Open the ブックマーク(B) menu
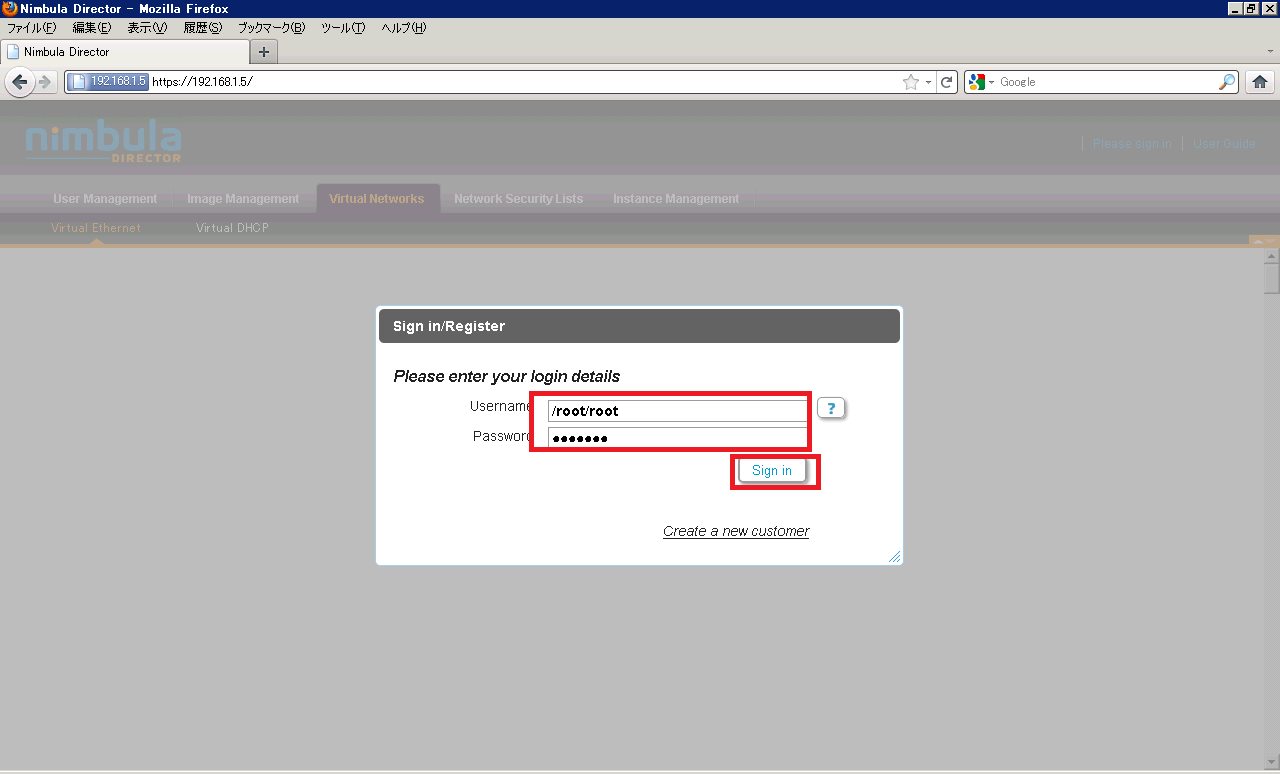This screenshot has height=774, width=1280. tap(271, 28)
